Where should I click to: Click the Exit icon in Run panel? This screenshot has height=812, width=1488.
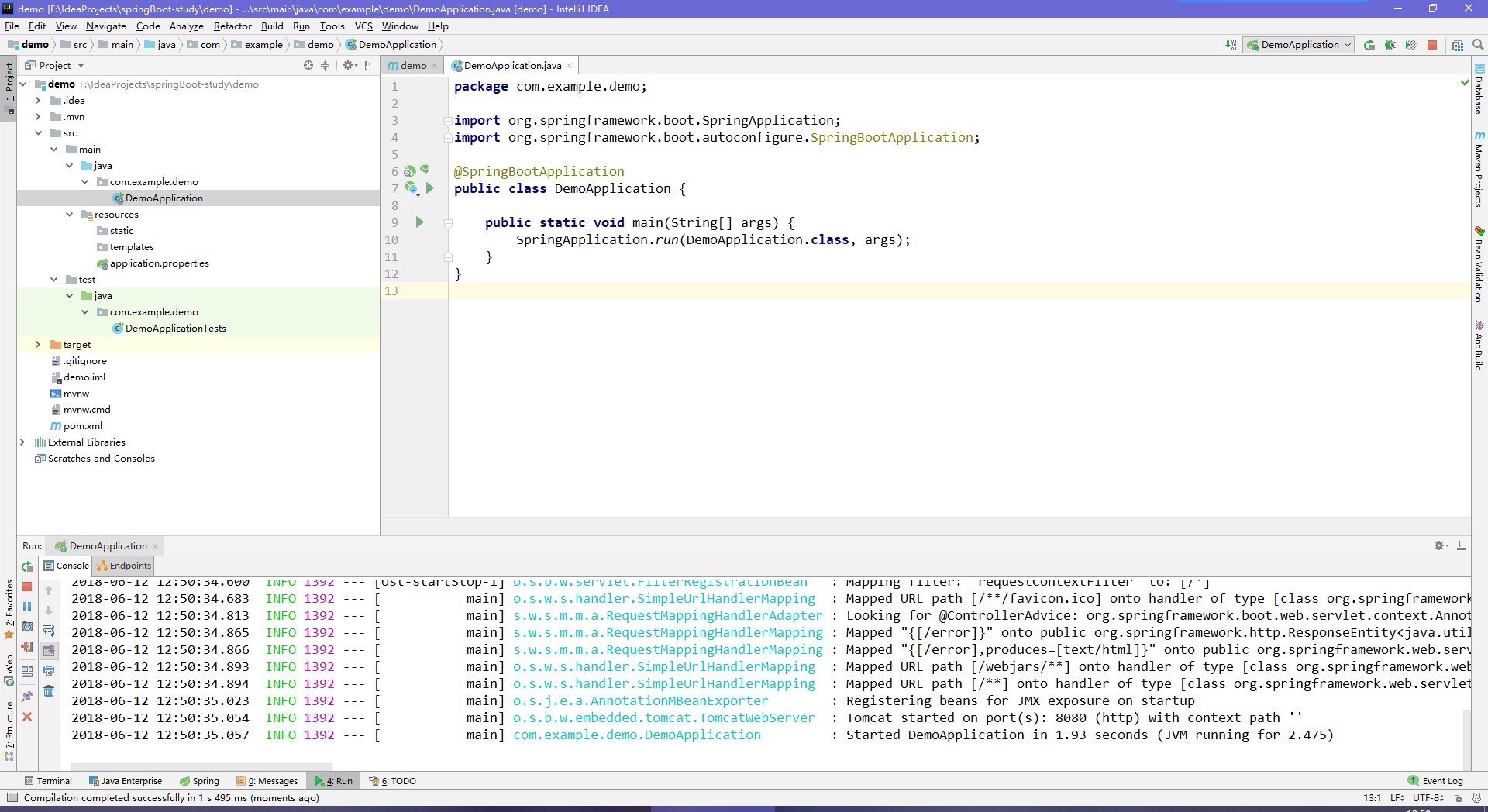coord(27,647)
